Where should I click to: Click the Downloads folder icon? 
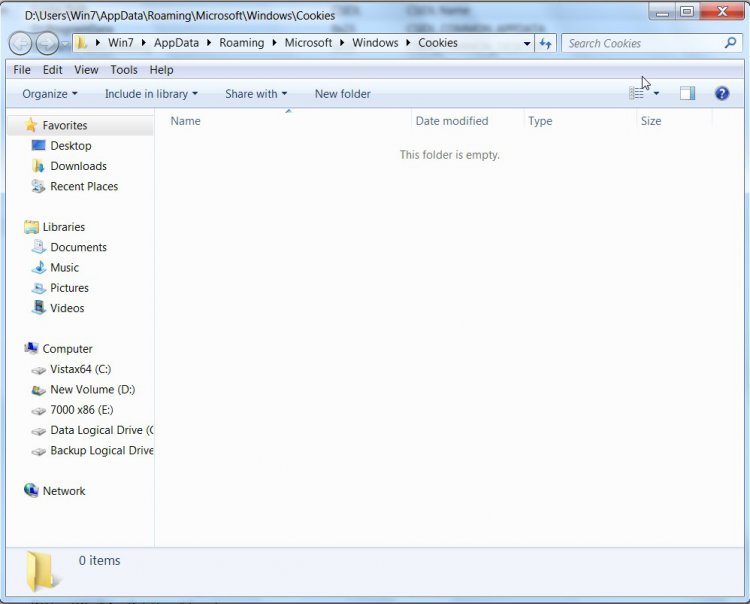pyautogui.click(x=38, y=166)
